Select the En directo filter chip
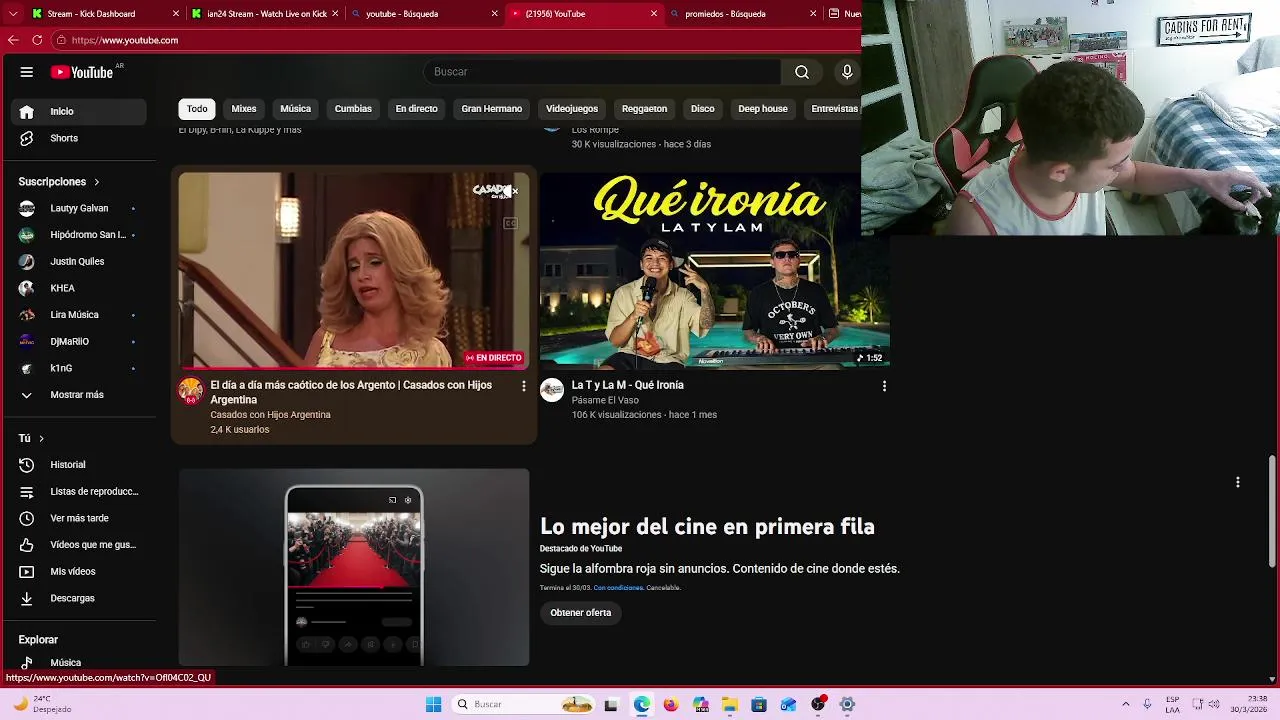The width and height of the screenshot is (1280, 720). 416,109
